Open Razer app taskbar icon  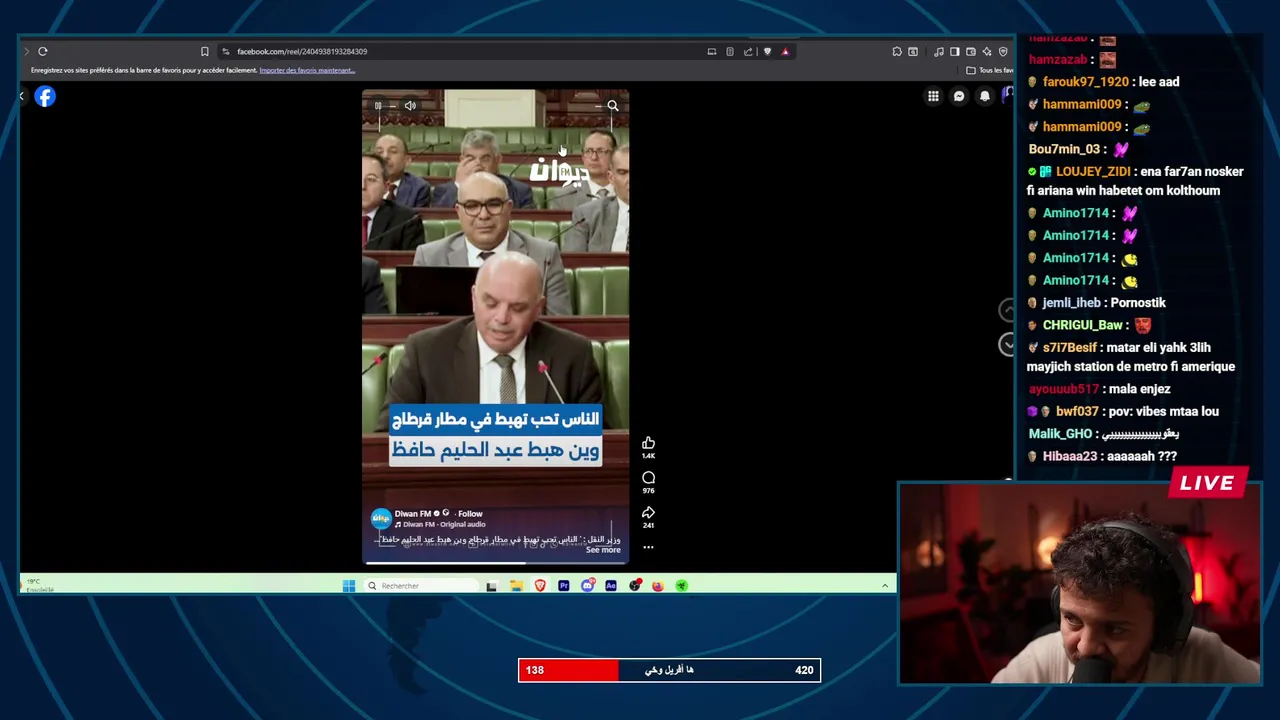[x=682, y=586]
